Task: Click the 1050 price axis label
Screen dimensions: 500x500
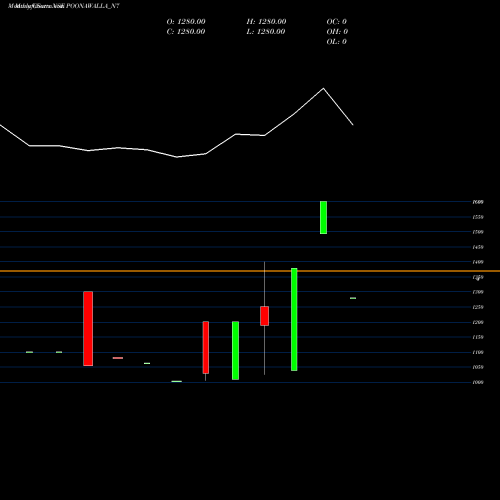Action: coord(478,367)
